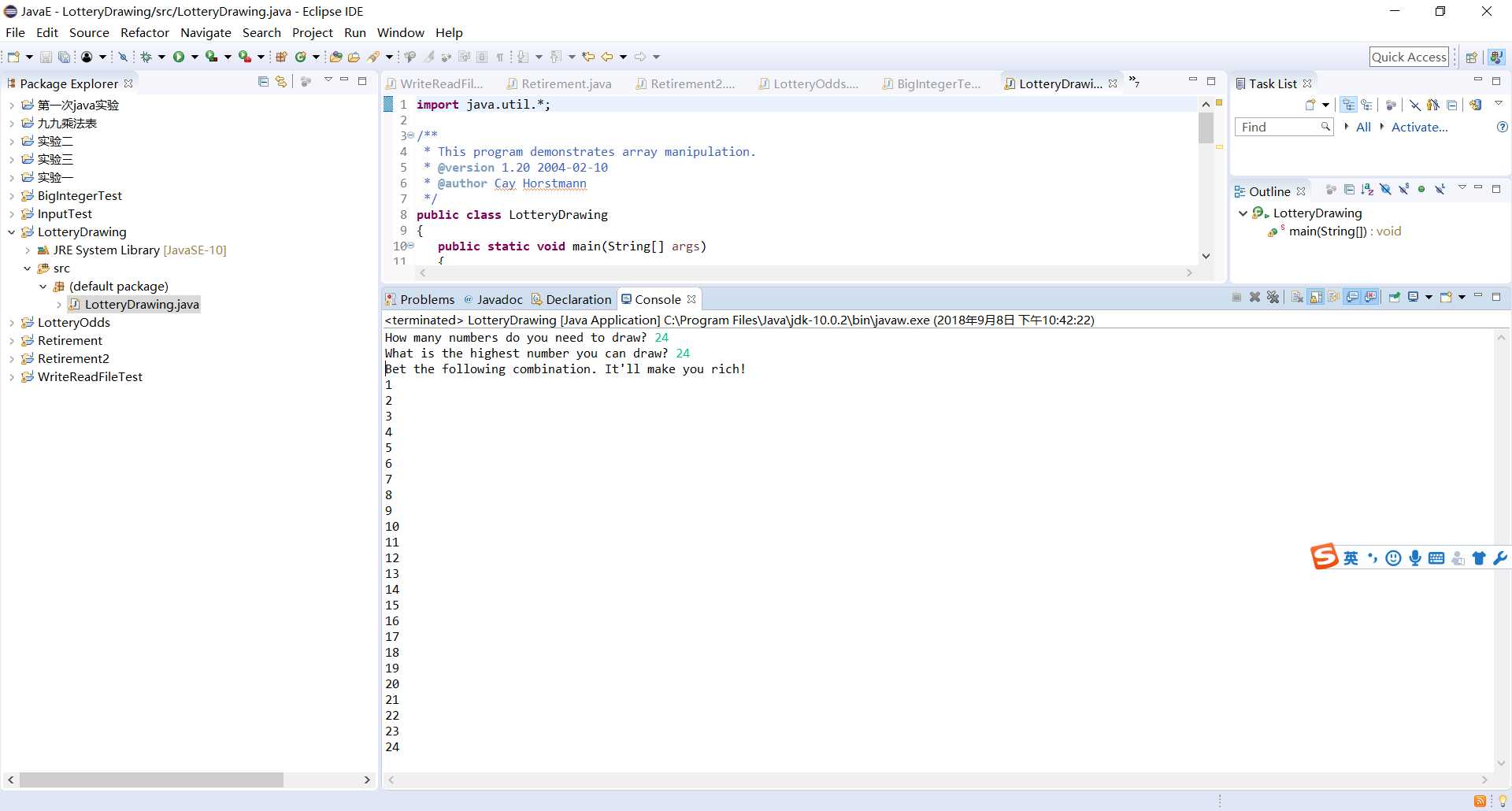Click the Sogou voice input microphone icon
1512x811 pixels.
1415,558
